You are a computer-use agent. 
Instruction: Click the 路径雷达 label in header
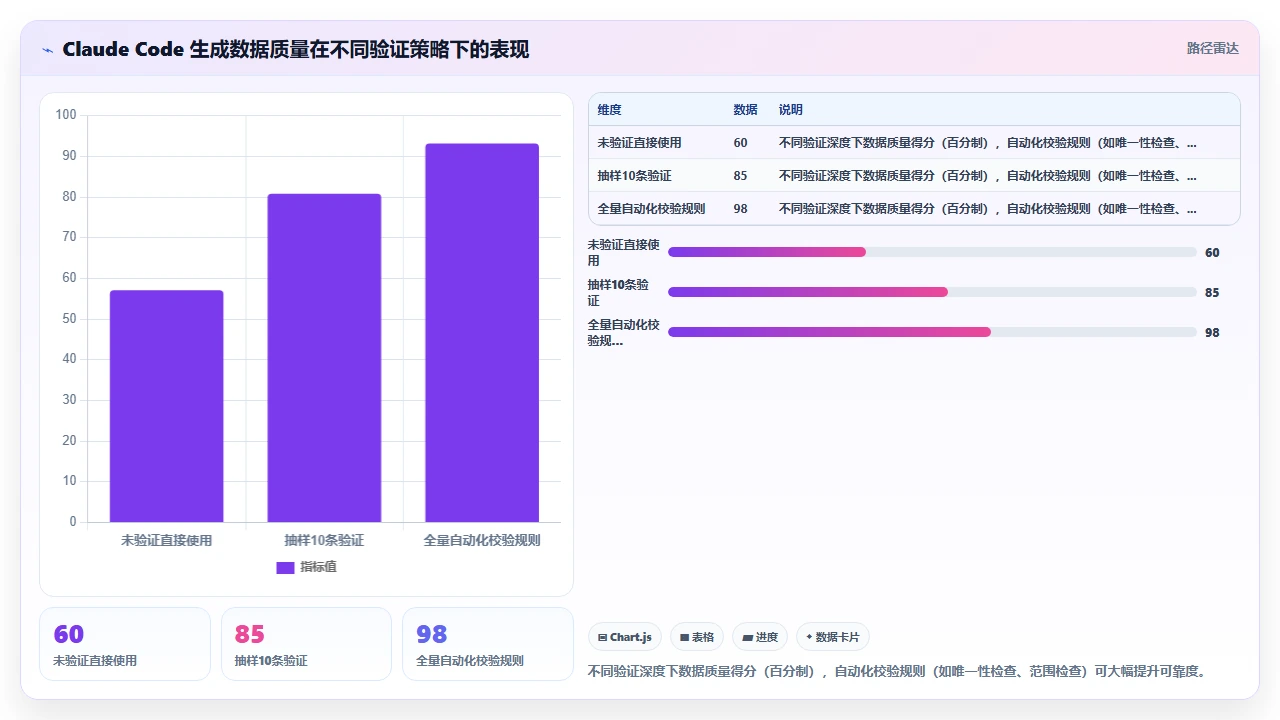(x=1212, y=48)
